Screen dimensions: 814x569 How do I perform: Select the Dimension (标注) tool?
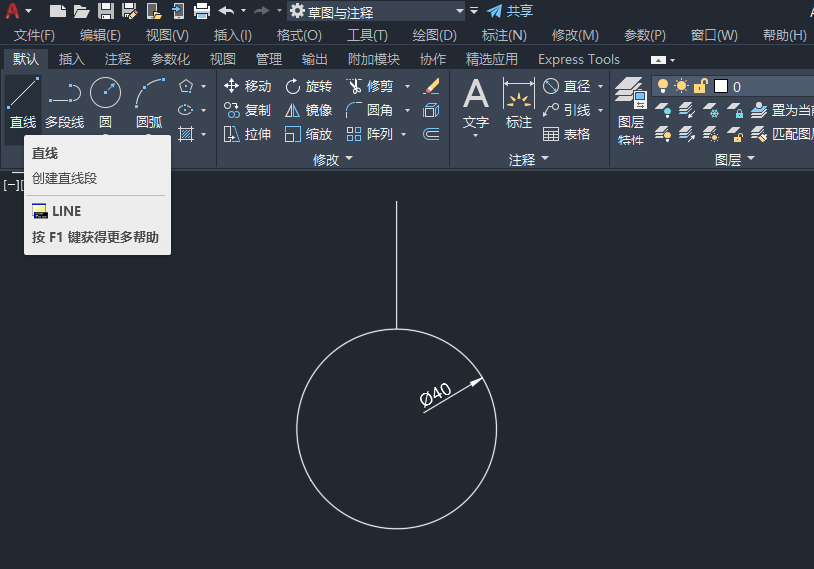click(x=519, y=103)
